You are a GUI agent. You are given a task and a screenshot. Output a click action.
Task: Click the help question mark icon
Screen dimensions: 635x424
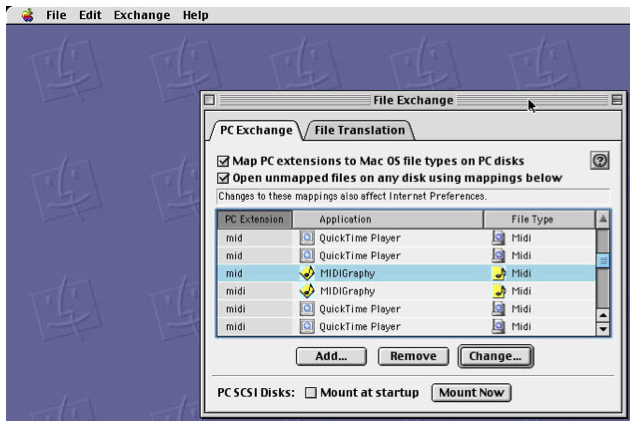[600, 161]
